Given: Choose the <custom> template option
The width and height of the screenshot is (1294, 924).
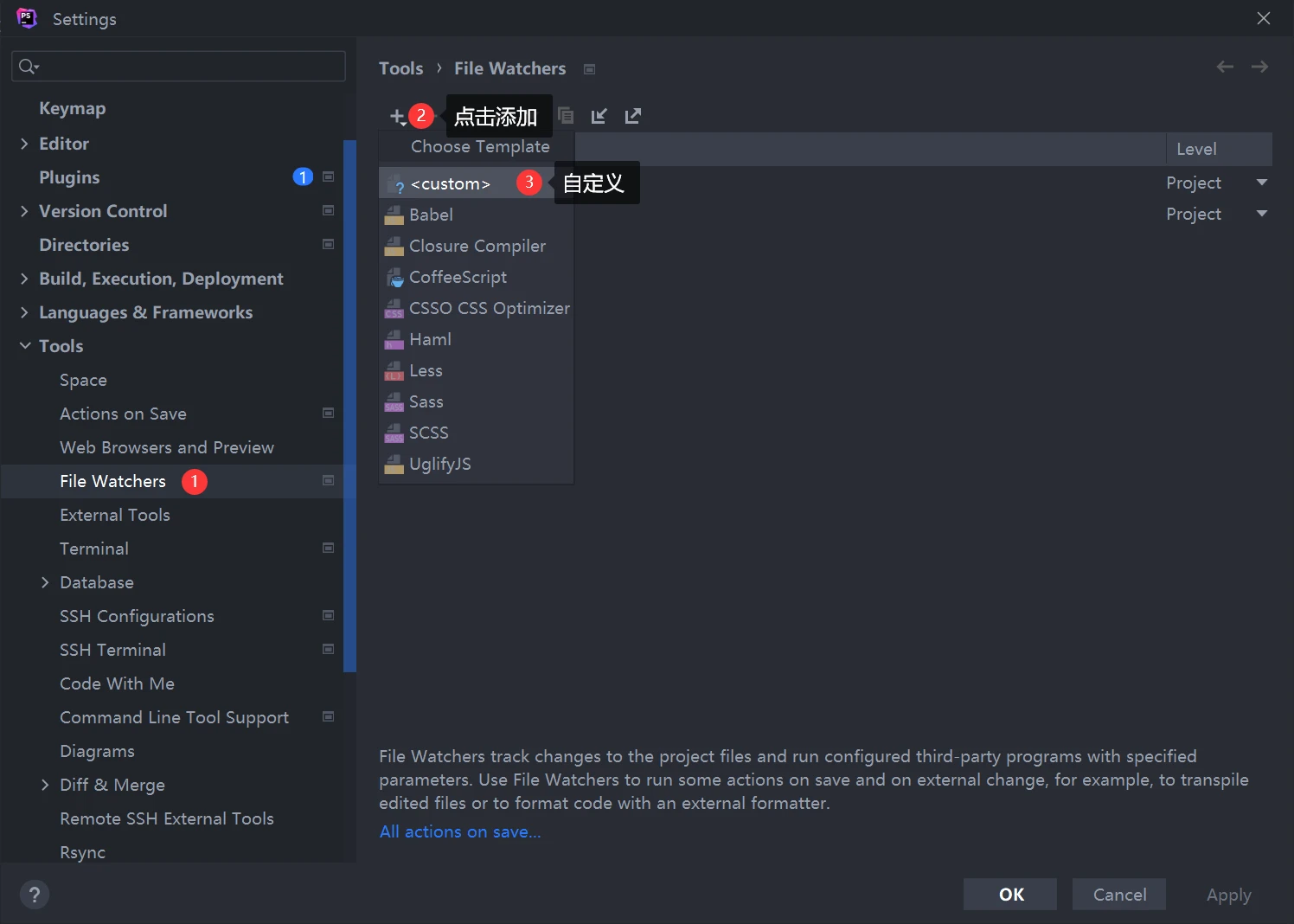Looking at the screenshot, I should (450, 183).
